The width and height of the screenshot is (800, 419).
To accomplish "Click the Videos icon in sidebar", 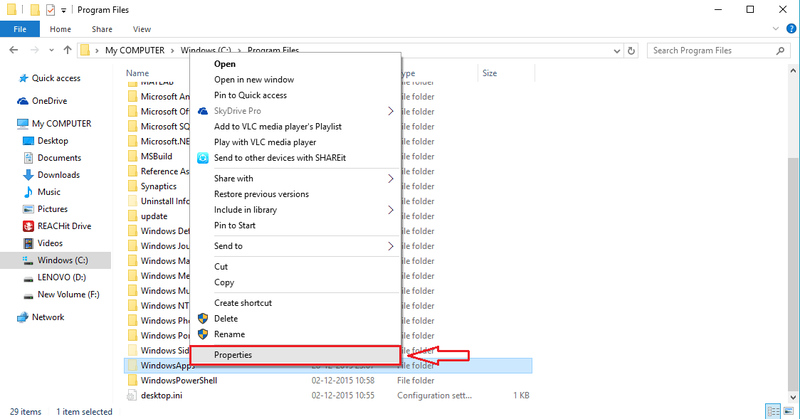I will click(x=29, y=243).
